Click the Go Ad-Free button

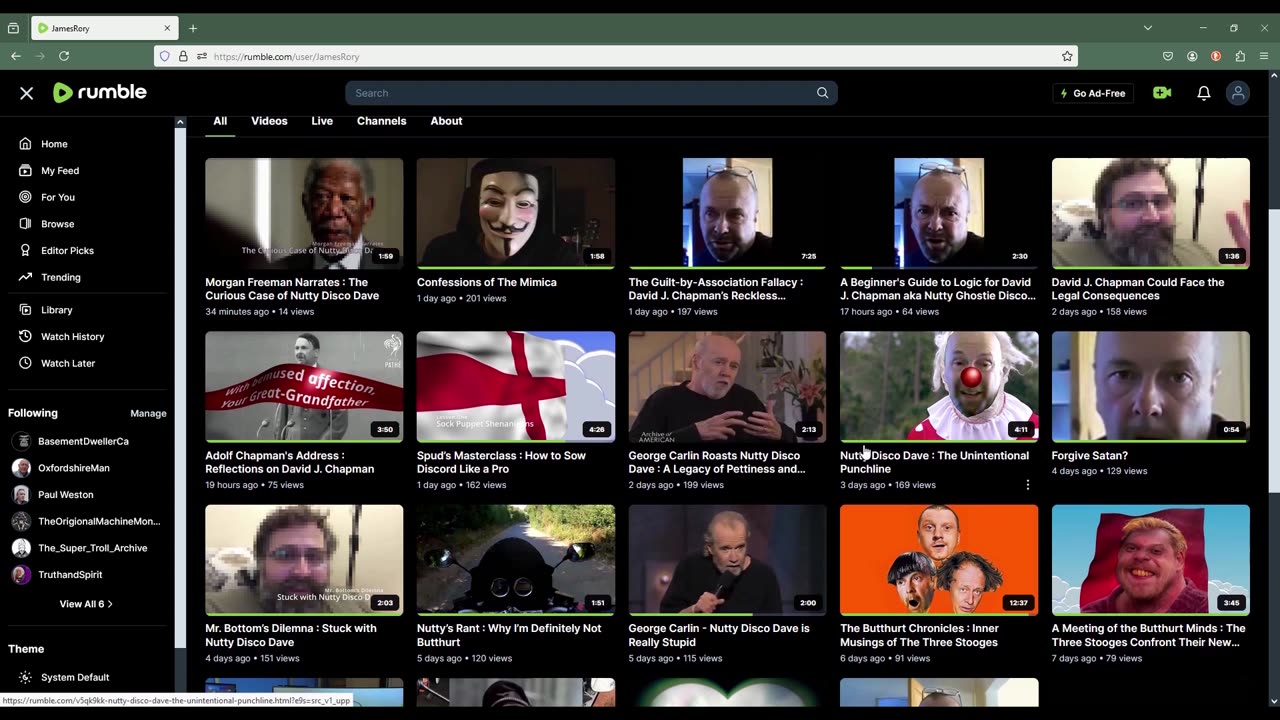(1093, 93)
